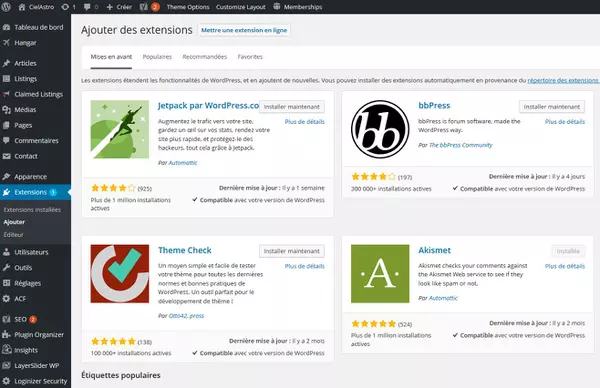Open the Akismet plugin logo image
Viewport: 600px width, 388px height.
coord(380,274)
